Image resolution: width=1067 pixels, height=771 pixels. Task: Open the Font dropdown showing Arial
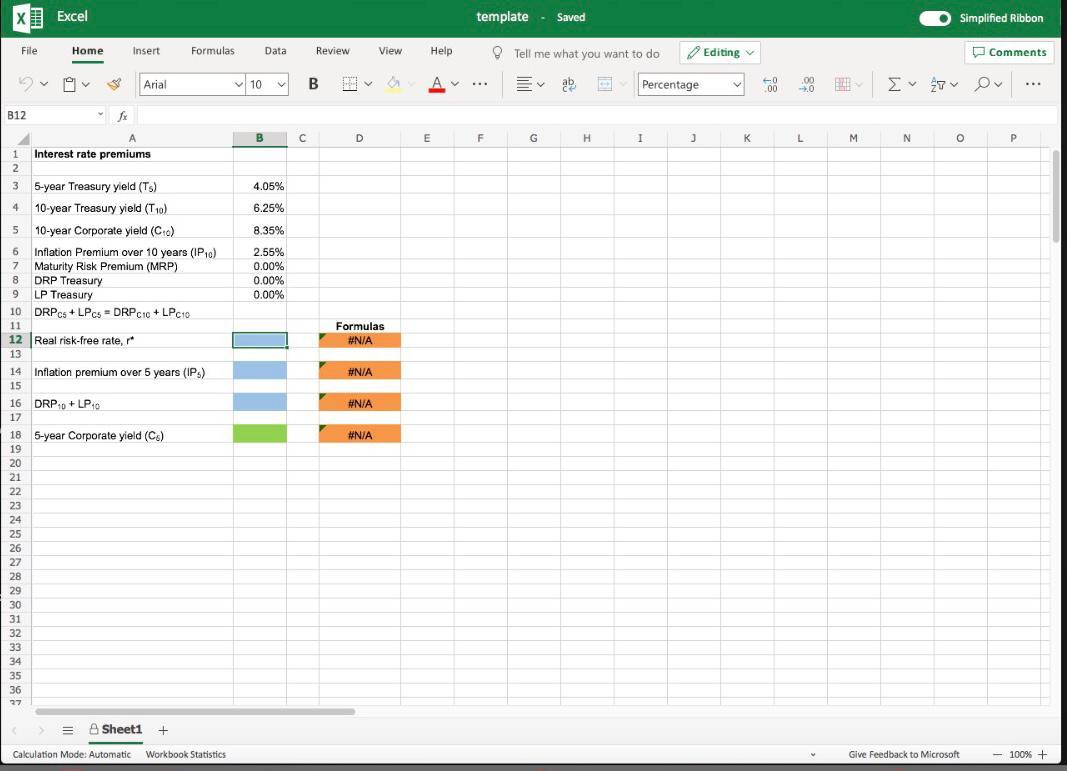click(191, 84)
